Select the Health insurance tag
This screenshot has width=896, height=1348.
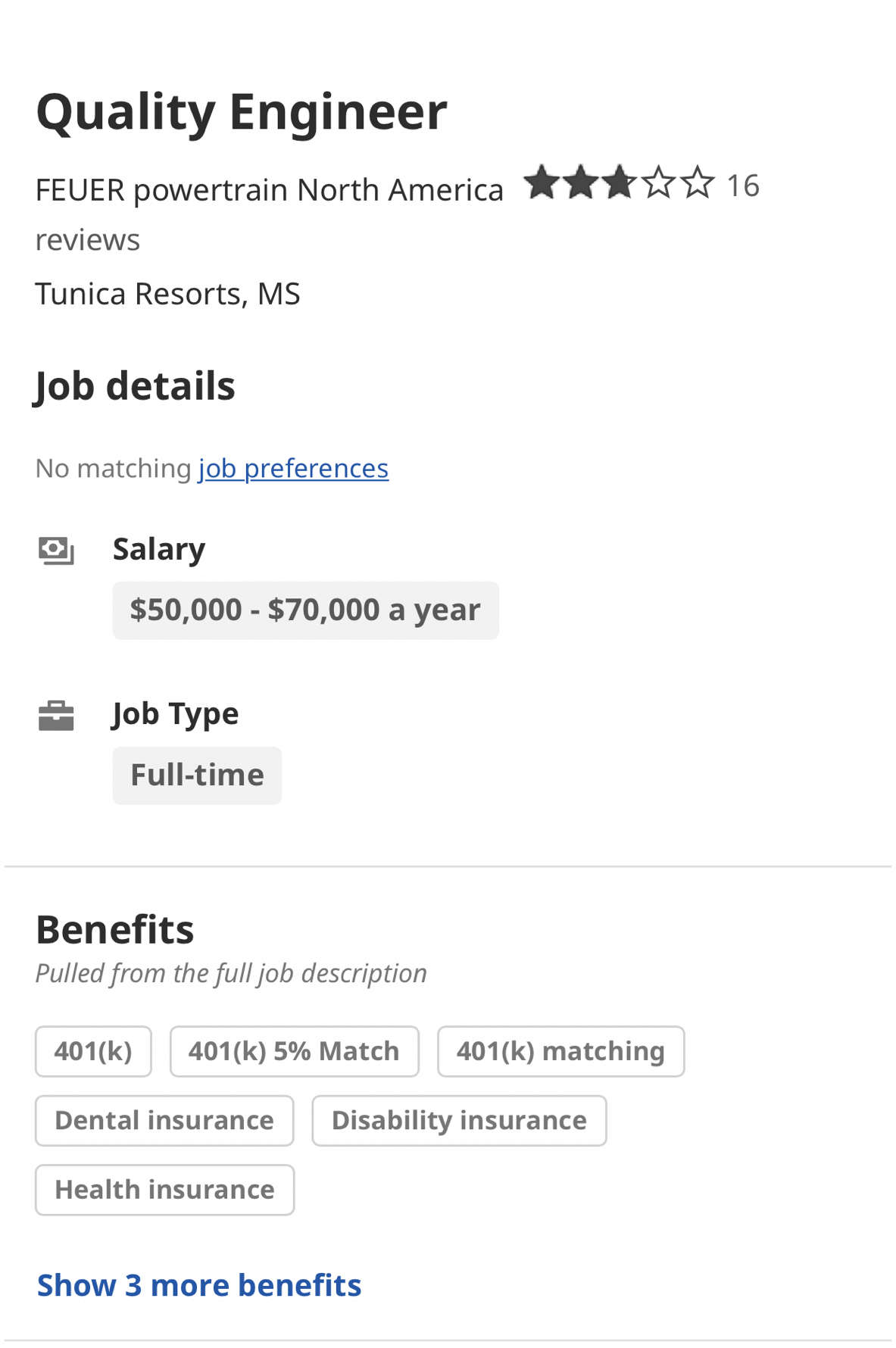click(x=164, y=1190)
